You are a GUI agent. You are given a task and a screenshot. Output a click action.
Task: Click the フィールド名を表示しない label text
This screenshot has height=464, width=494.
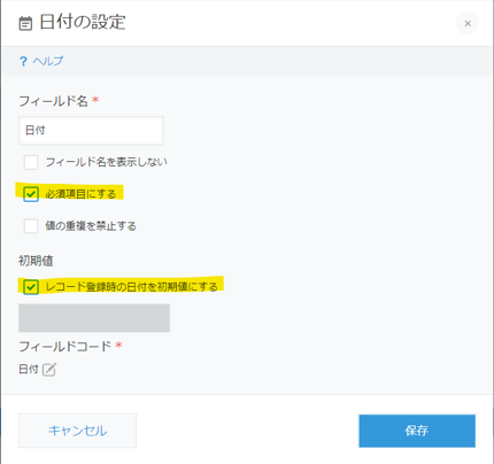[x=106, y=162]
